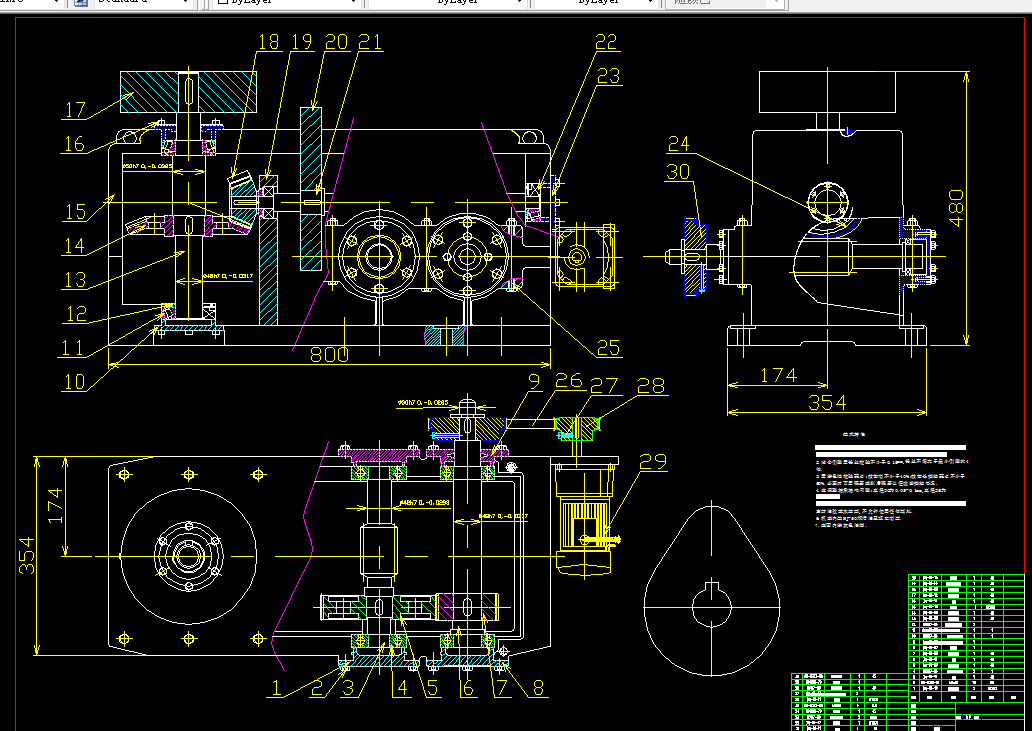The width and height of the screenshot is (1032, 731).
Task: Select part callout number 9
Action: point(534,382)
